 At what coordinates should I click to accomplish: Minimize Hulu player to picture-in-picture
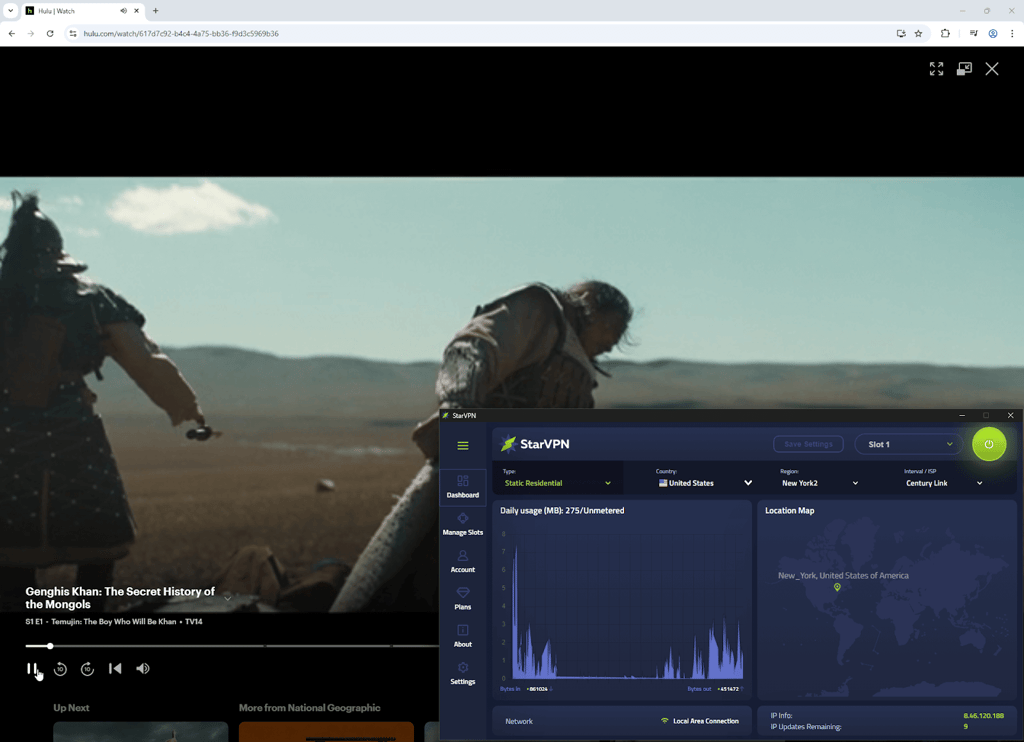tap(964, 69)
